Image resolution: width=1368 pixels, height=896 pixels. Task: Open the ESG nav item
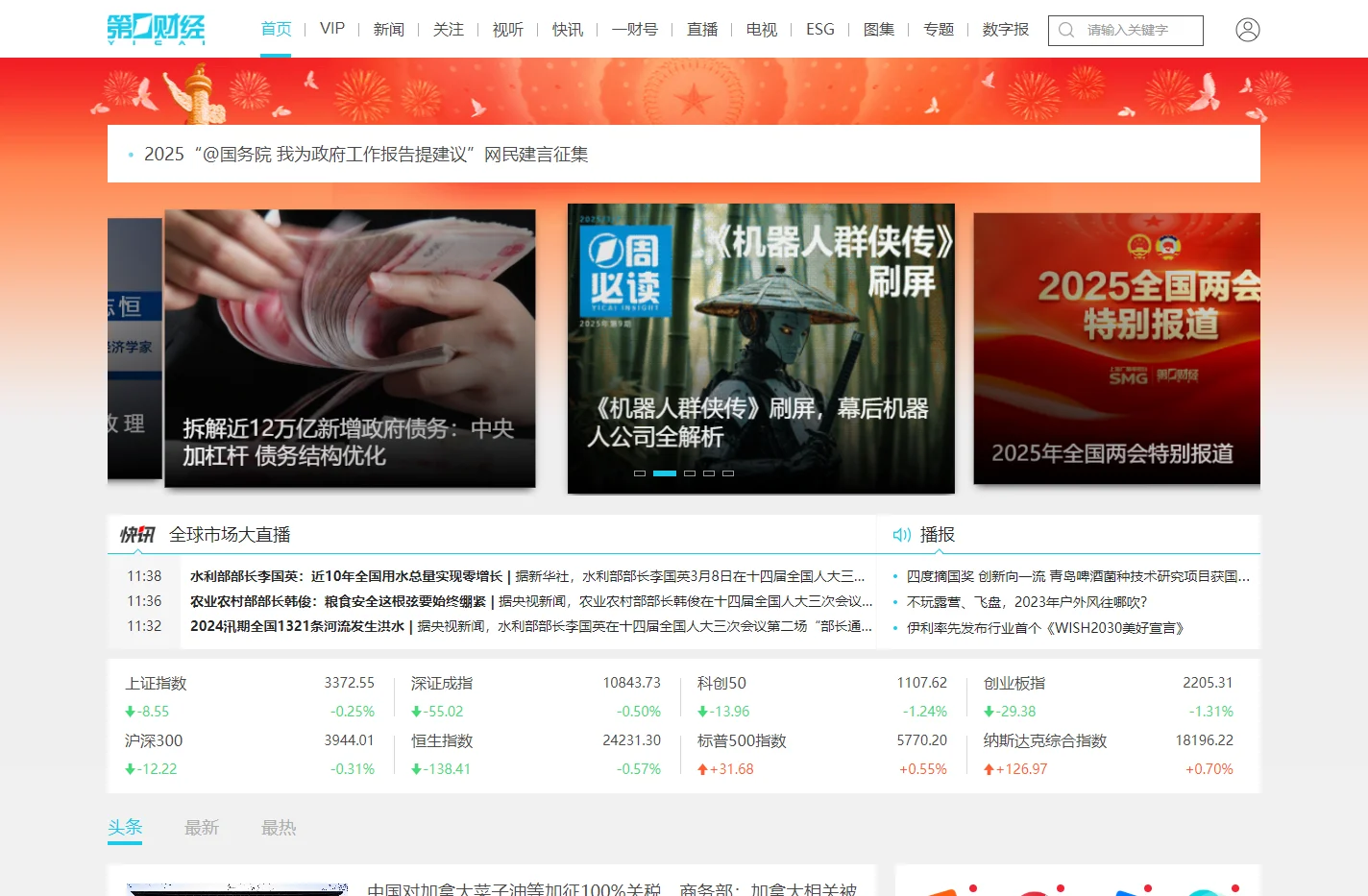(x=820, y=29)
